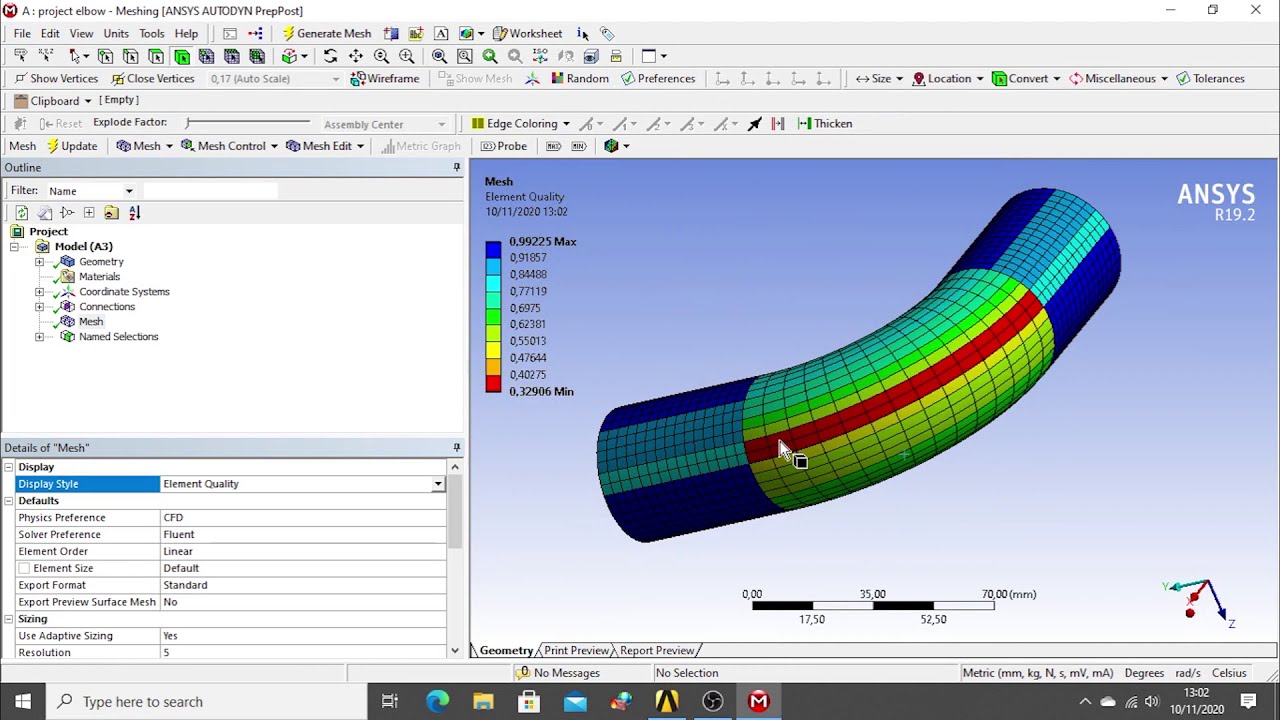Switch to the Report Preview tab

[656, 650]
